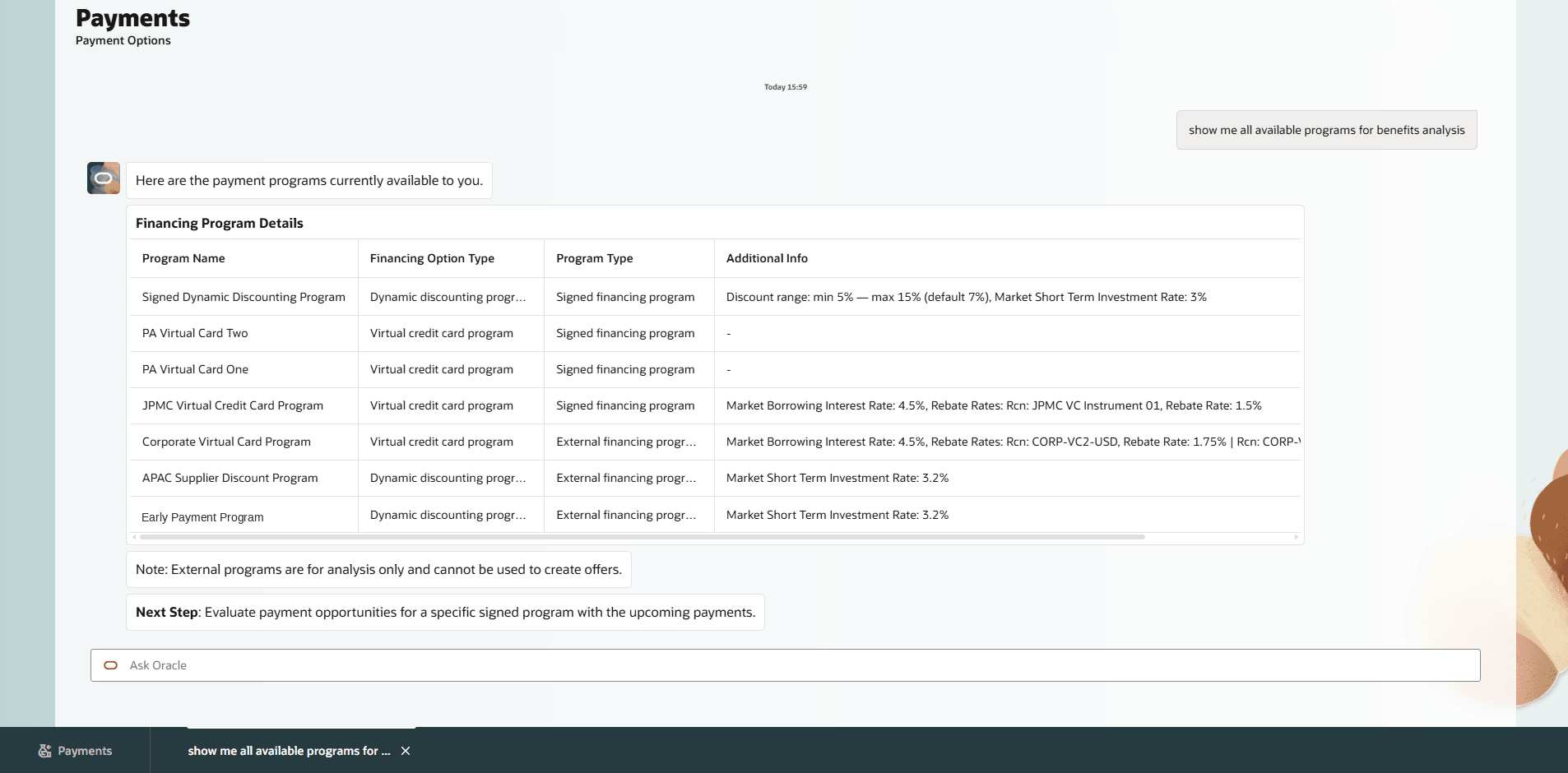Select the Signed Dynamic Discounting Program cell

(x=244, y=297)
